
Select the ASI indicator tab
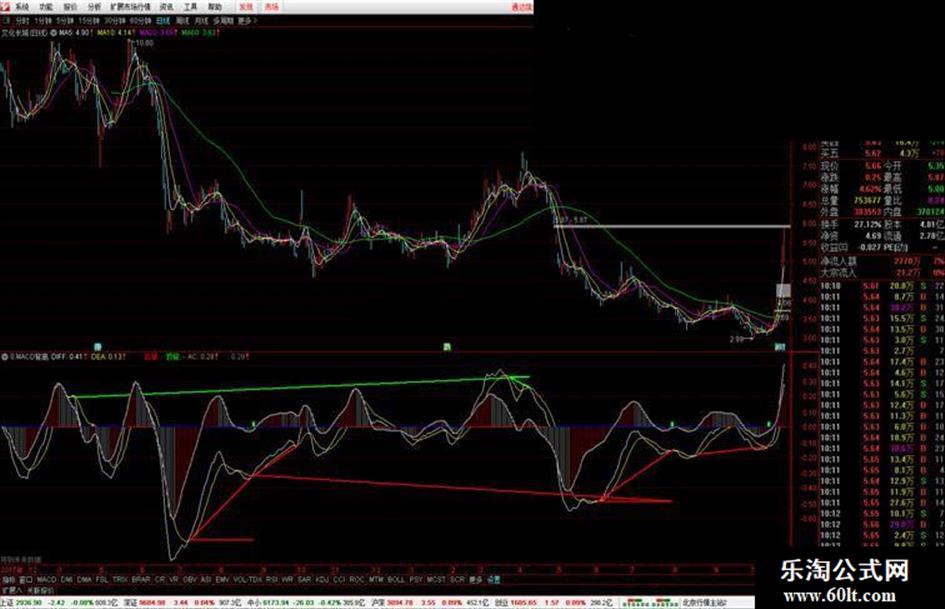(x=206, y=579)
